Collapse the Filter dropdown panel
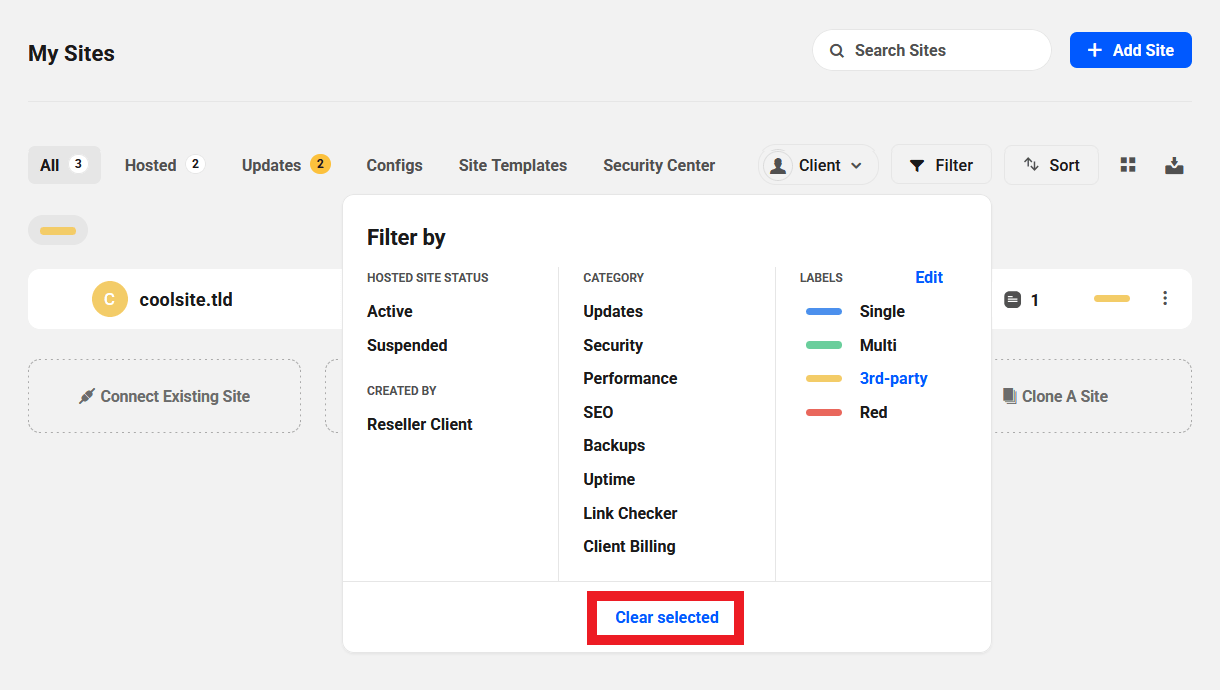Viewport: 1220px width, 690px height. [x=940, y=165]
